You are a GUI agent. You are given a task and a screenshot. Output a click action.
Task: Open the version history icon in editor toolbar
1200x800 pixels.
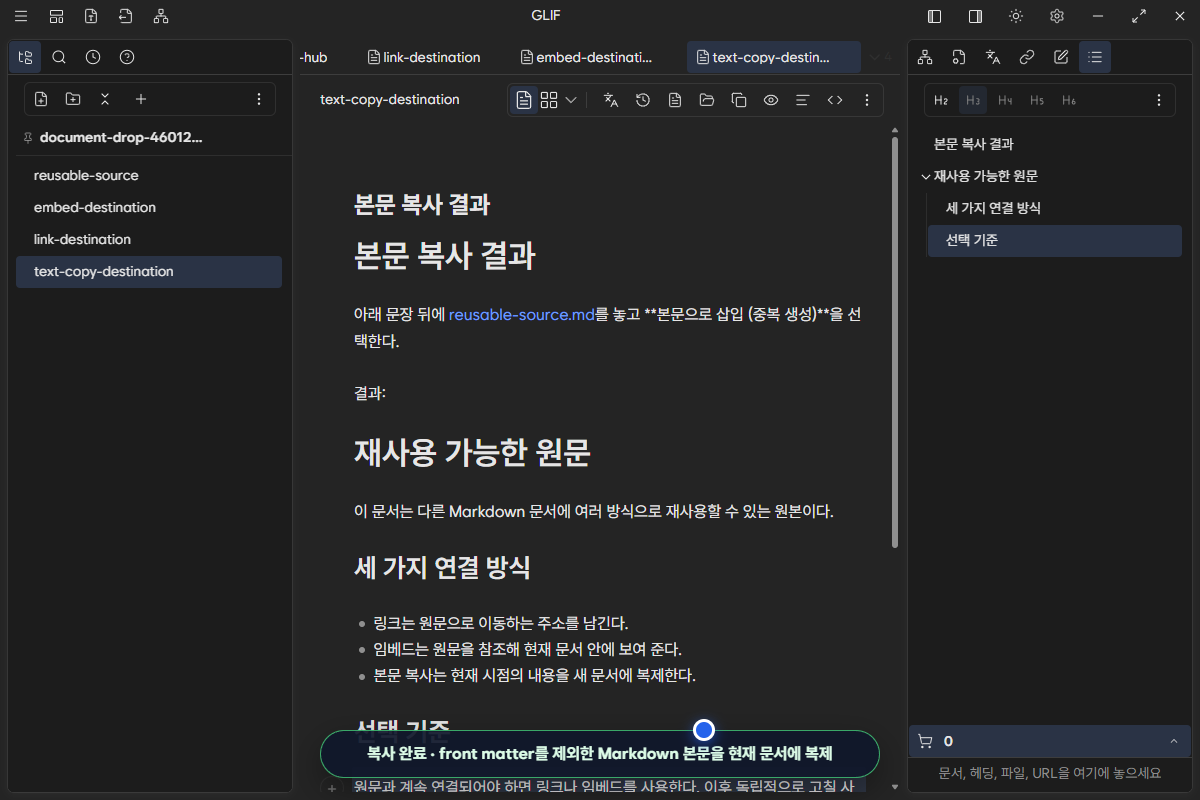(x=643, y=100)
